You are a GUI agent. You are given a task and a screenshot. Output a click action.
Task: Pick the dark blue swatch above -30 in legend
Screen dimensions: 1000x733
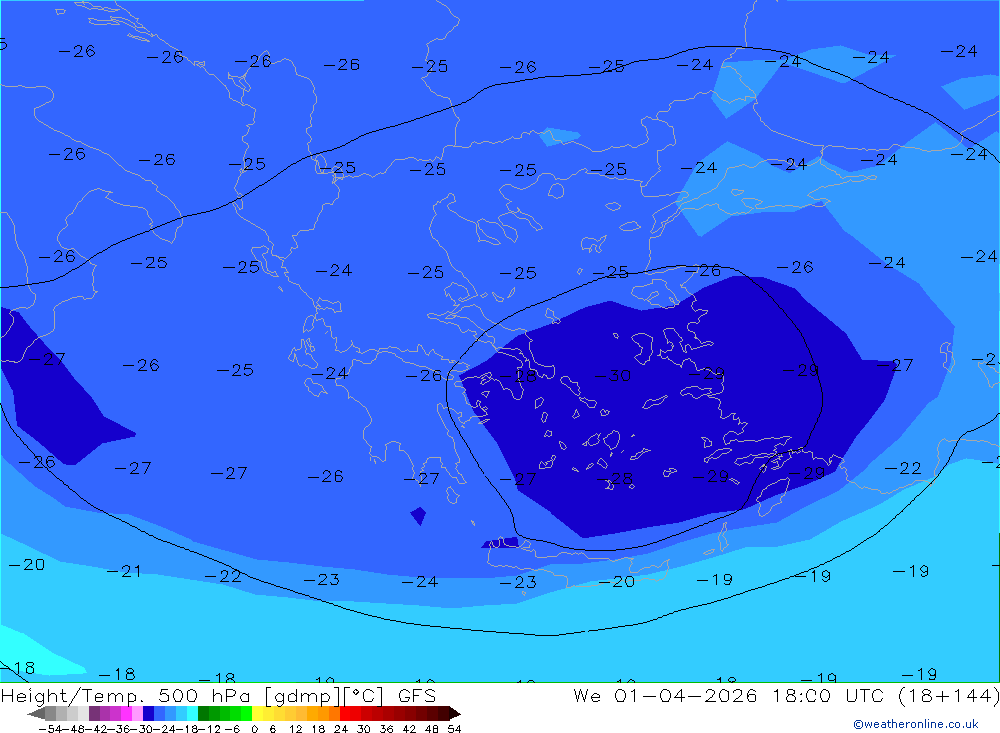[148, 713]
